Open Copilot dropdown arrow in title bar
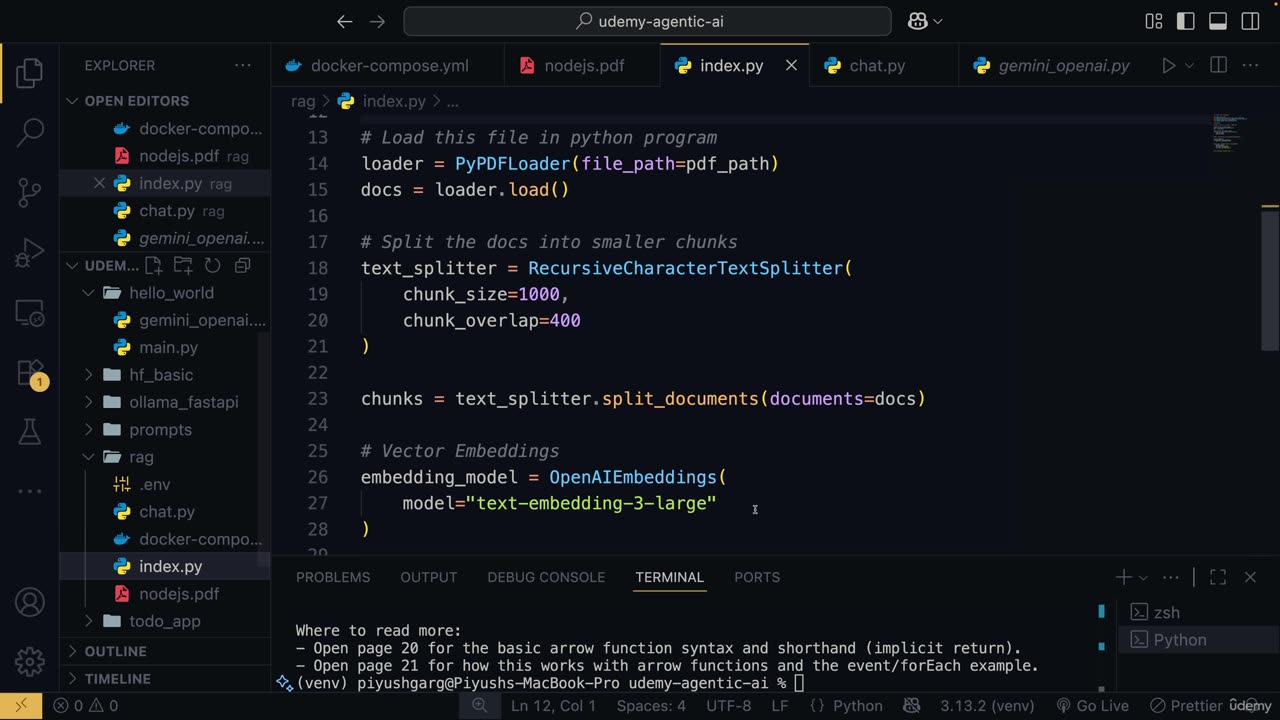 [938, 21]
